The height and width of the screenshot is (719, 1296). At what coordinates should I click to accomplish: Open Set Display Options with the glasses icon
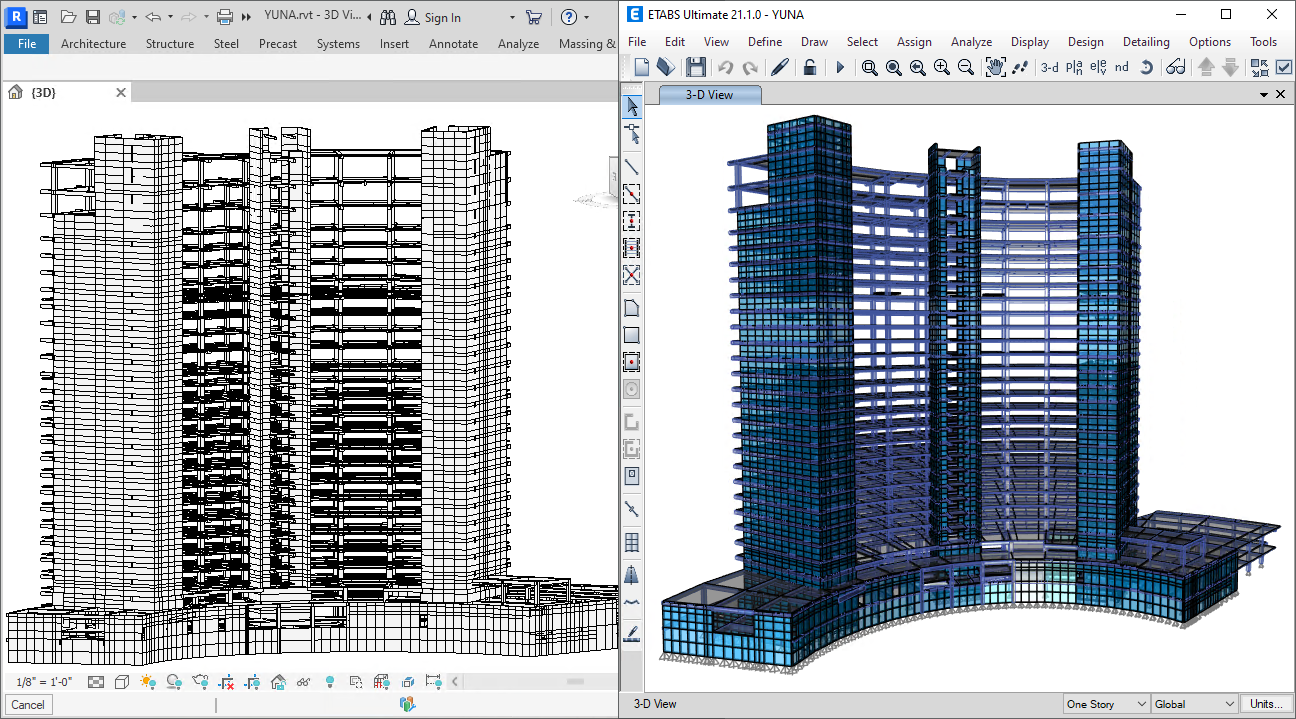click(x=1176, y=67)
